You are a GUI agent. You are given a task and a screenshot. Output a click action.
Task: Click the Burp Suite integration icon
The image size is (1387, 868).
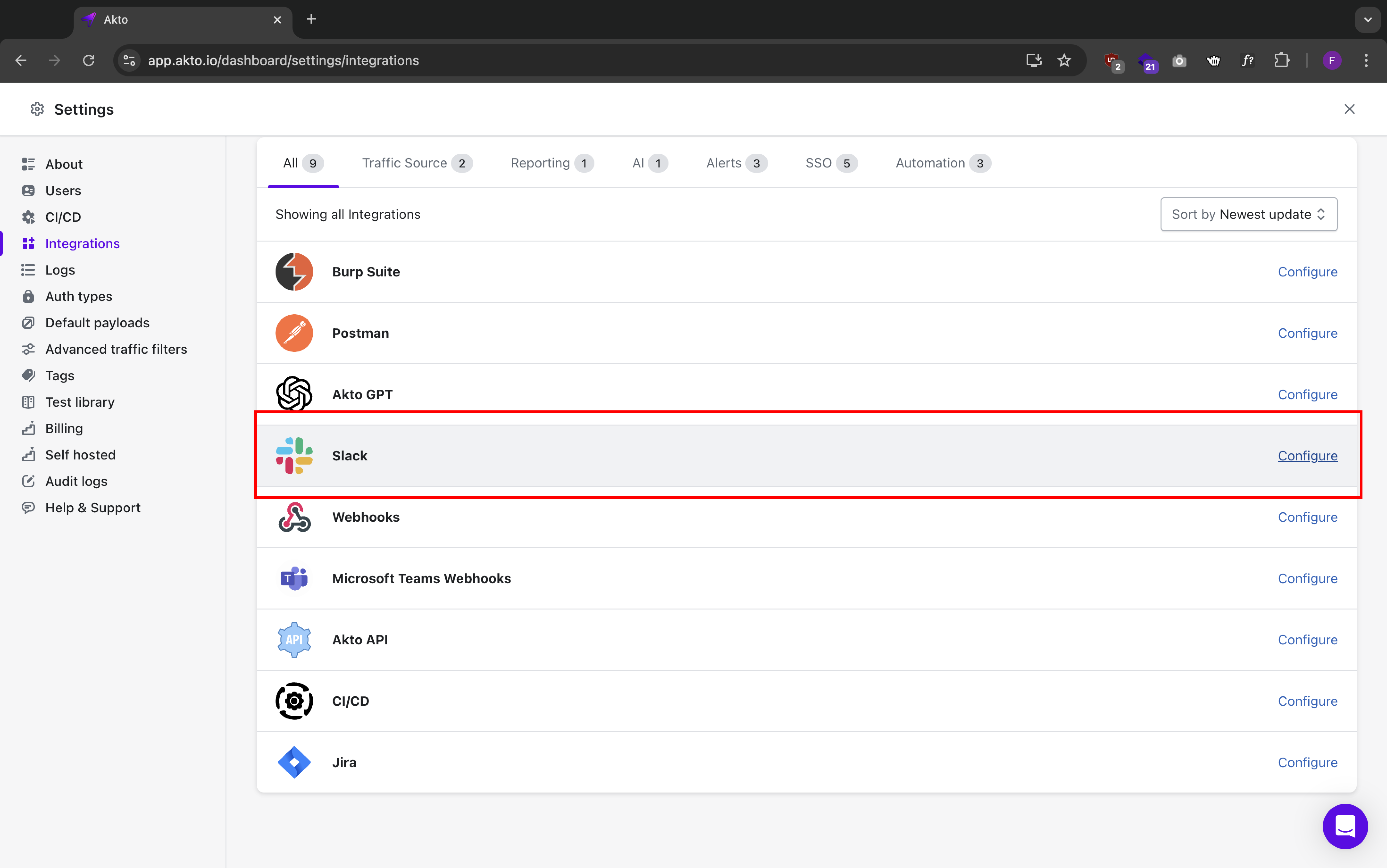click(294, 271)
